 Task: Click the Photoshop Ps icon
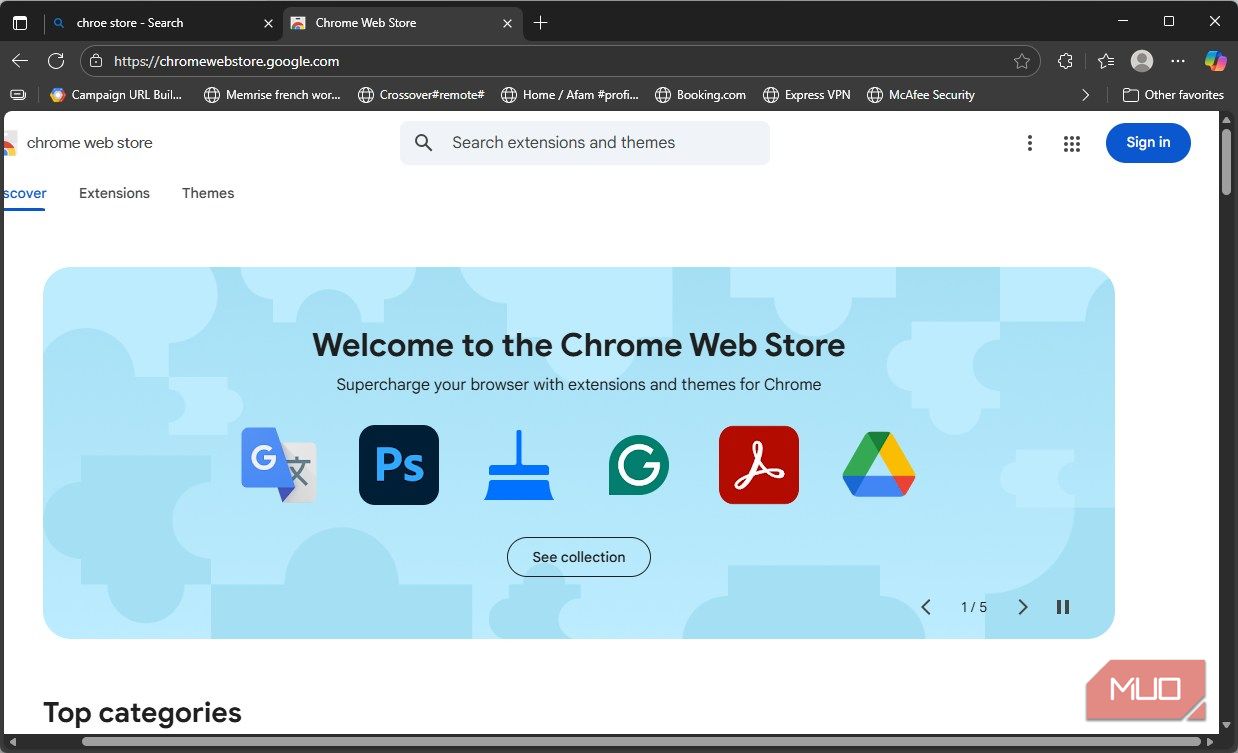click(x=399, y=465)
